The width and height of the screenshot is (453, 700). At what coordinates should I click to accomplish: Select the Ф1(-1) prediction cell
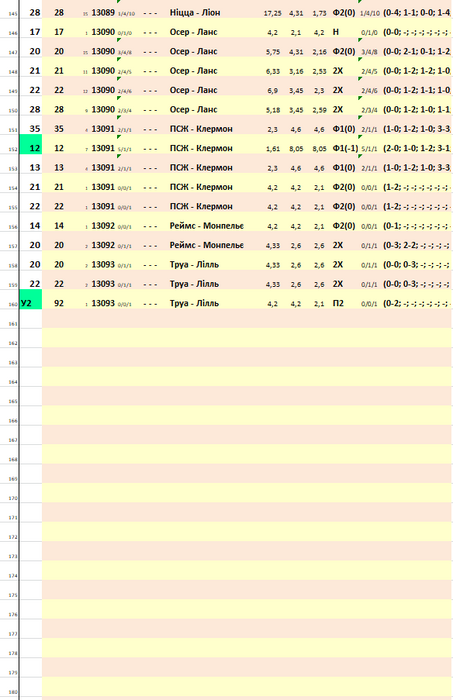click(x=345, y=148)
